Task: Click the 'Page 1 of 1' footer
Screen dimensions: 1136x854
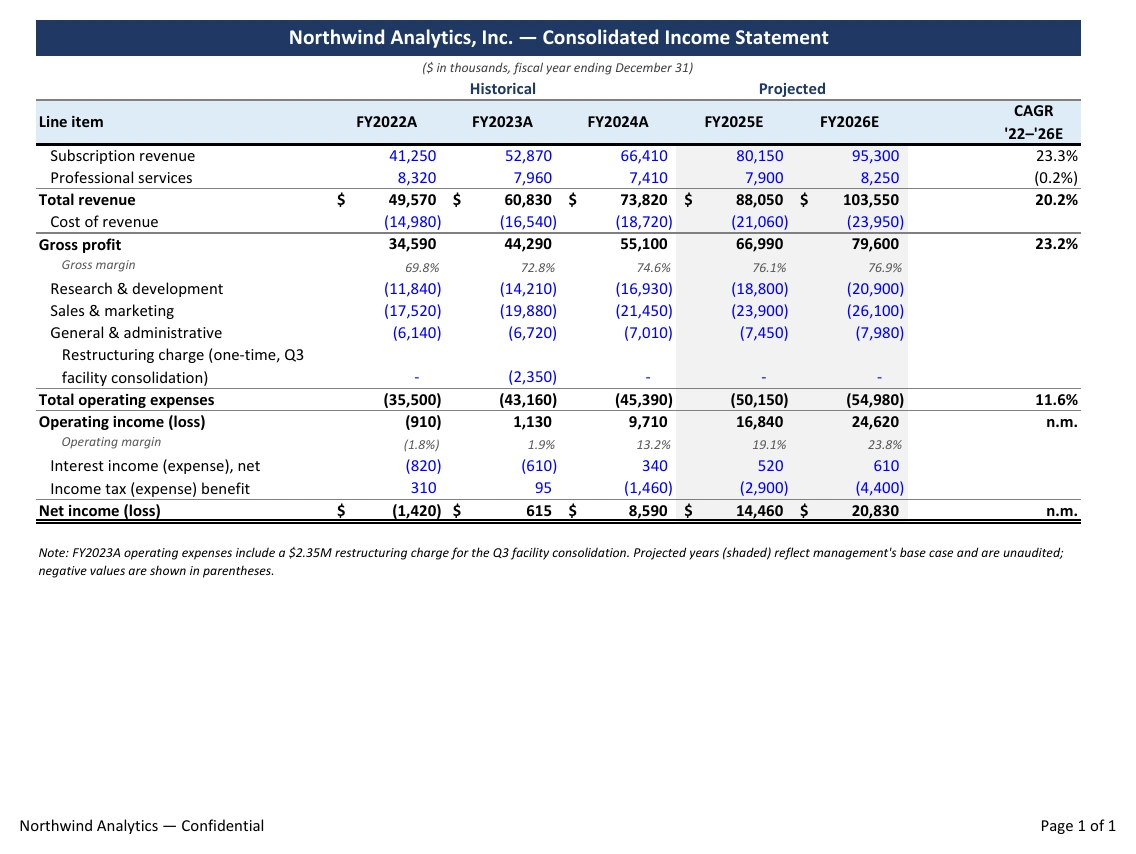Action: [x=1078, y=826]
